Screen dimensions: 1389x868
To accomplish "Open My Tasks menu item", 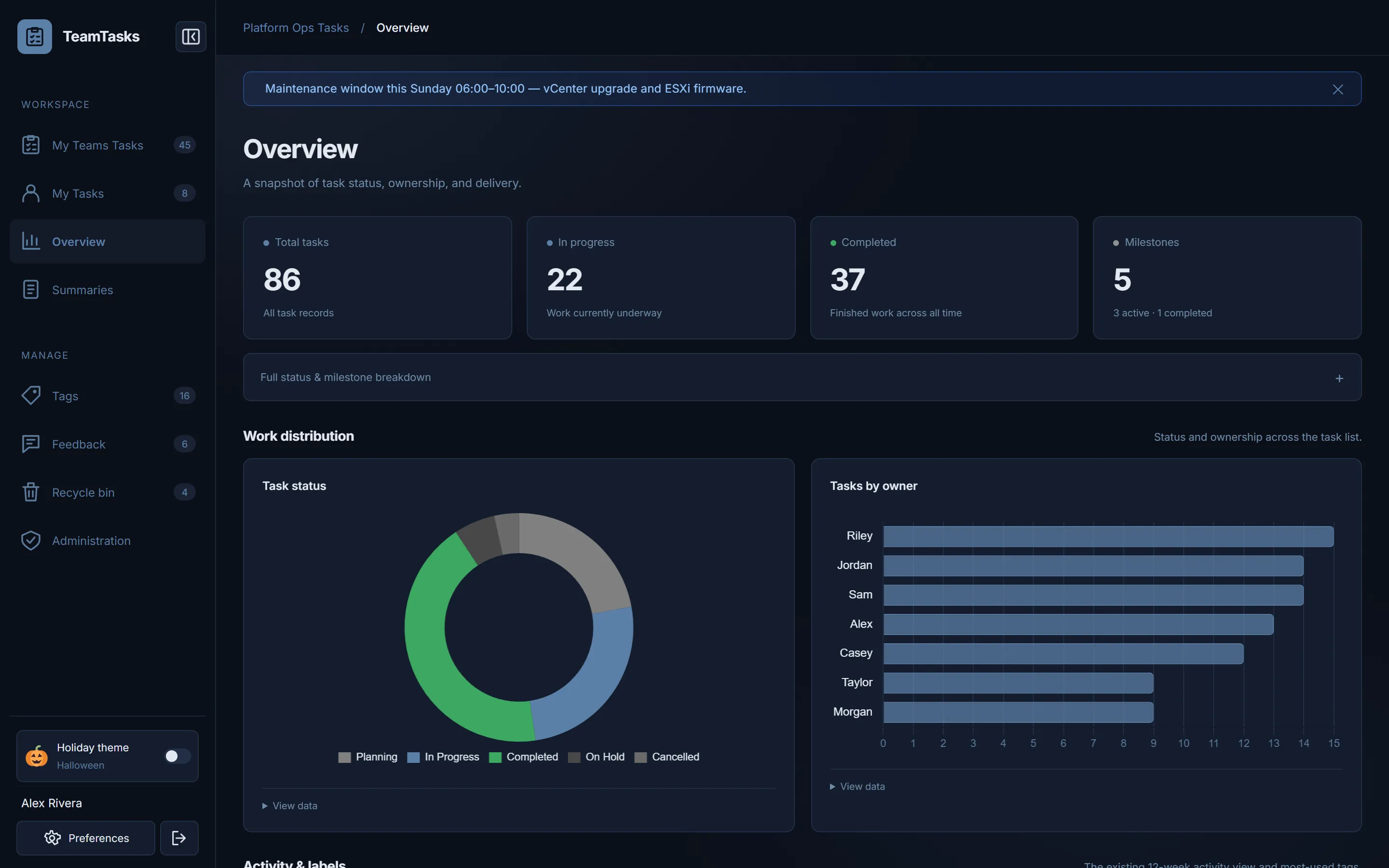I will [108, 193].
